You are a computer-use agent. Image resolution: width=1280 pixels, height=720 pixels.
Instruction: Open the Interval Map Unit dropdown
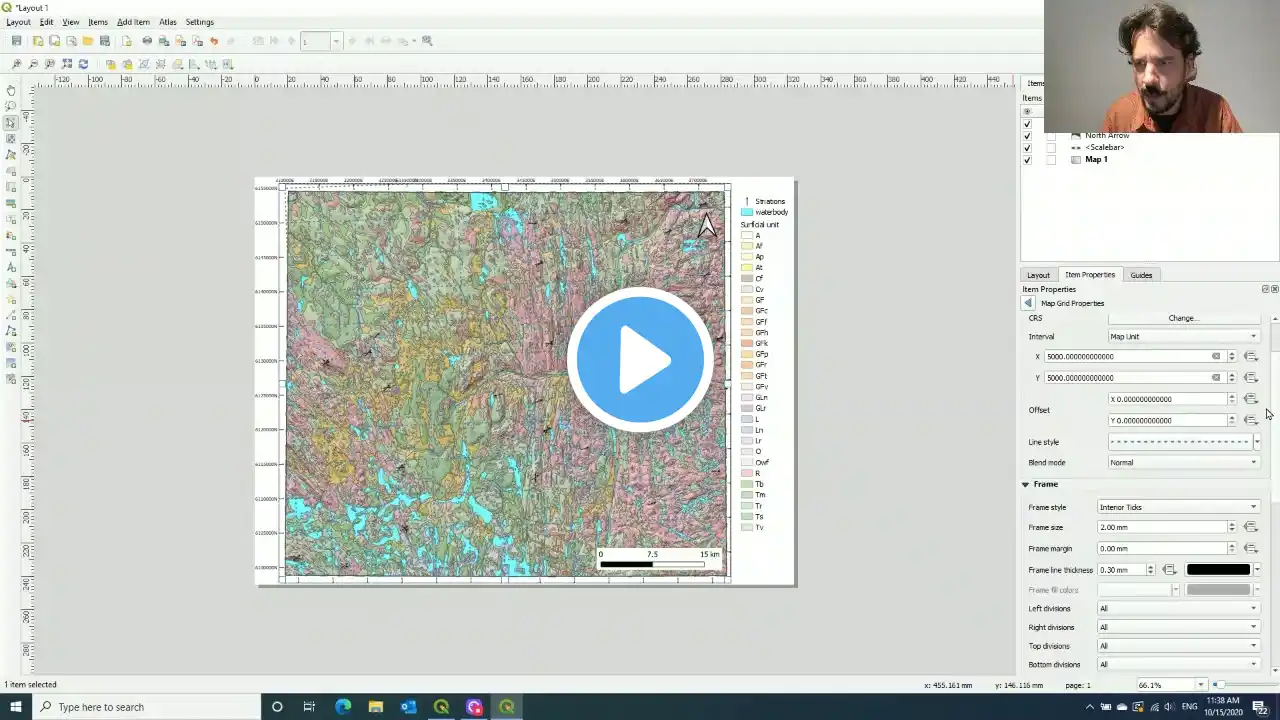[x=1183, y=337]
